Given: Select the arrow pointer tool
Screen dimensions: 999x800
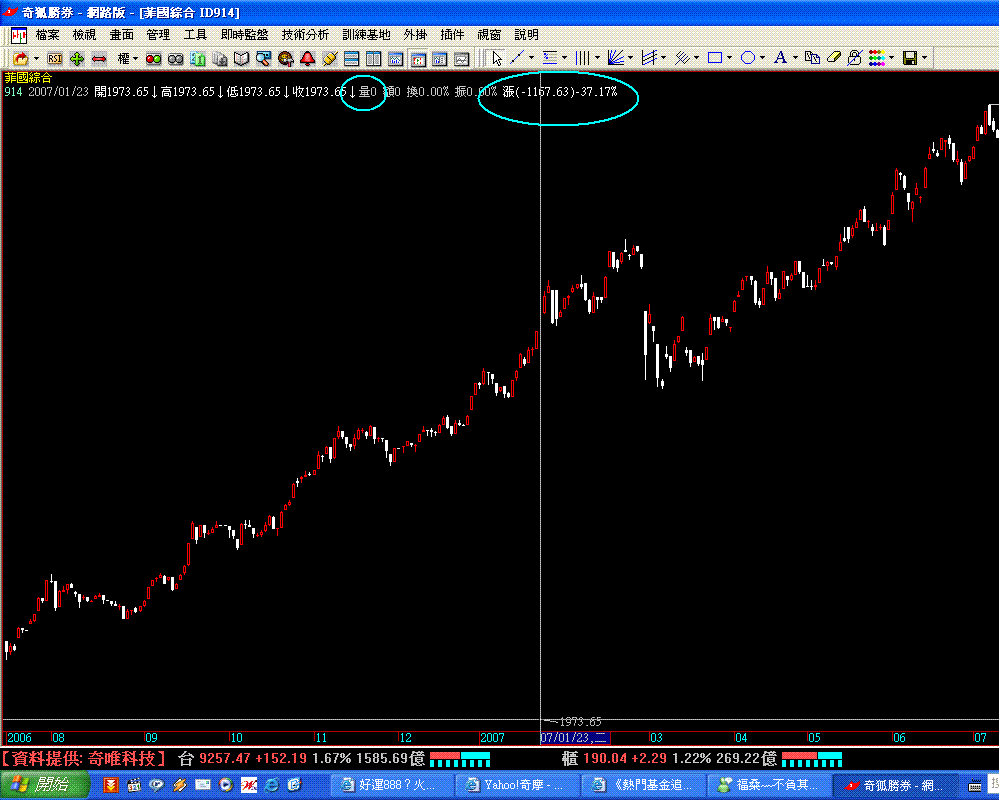Looking at the screenshot, I should point(497,59).
